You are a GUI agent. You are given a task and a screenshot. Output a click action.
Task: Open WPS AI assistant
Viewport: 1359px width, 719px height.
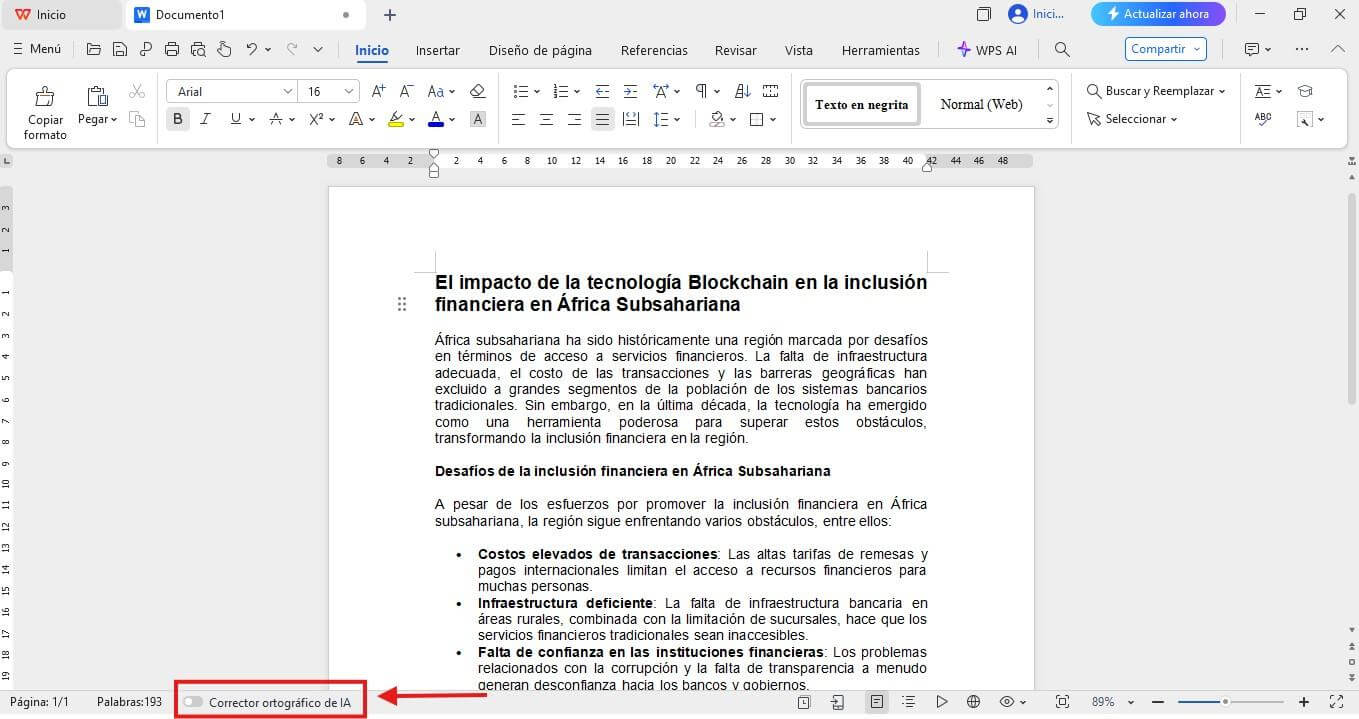click(987, 50)
